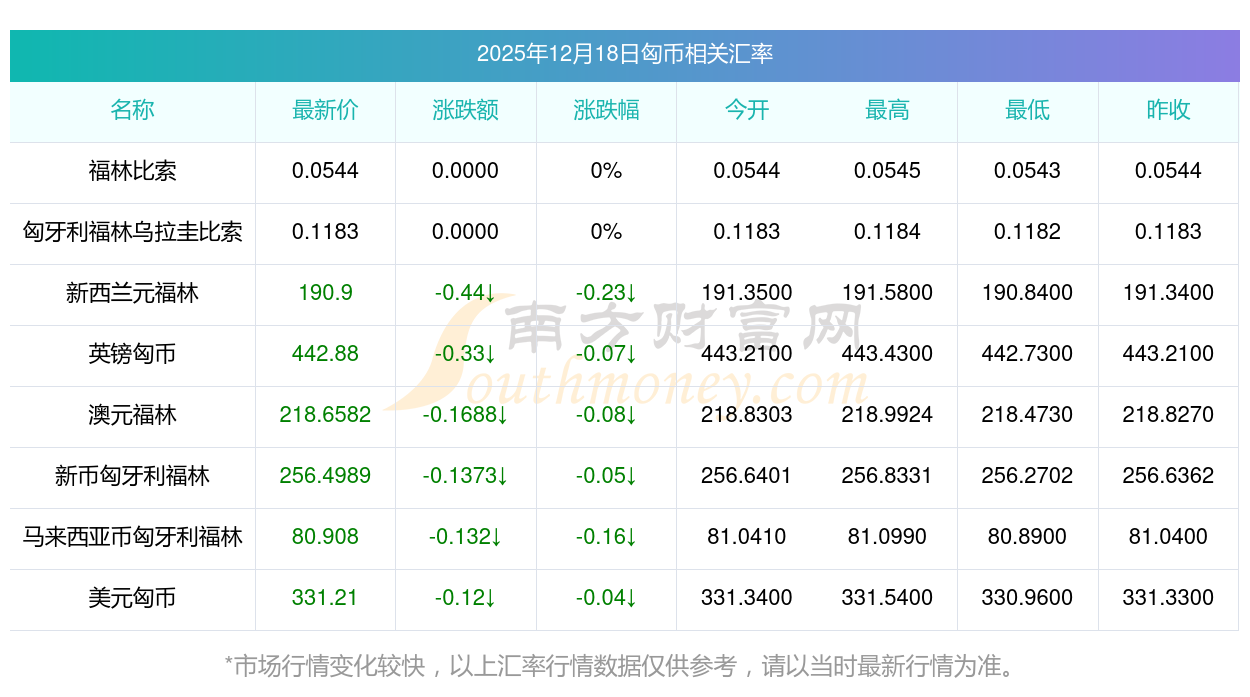
Task: Click the title 2025年12月18日匈币相关汇率
Action: (625, 54)
